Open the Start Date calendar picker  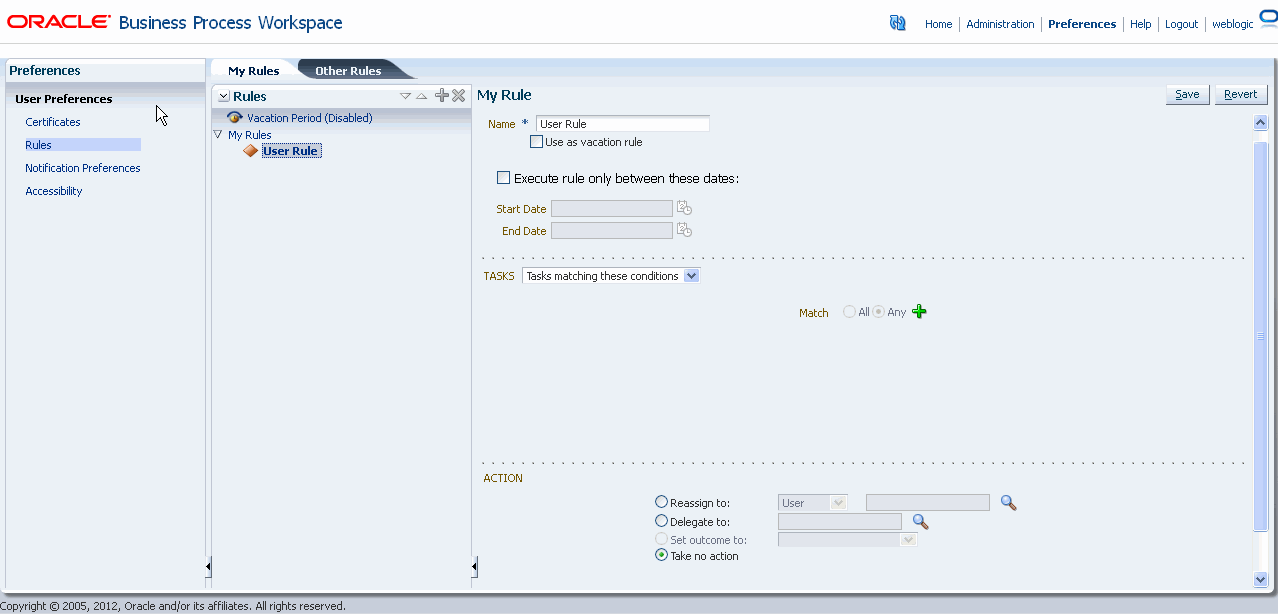point(684,208)
